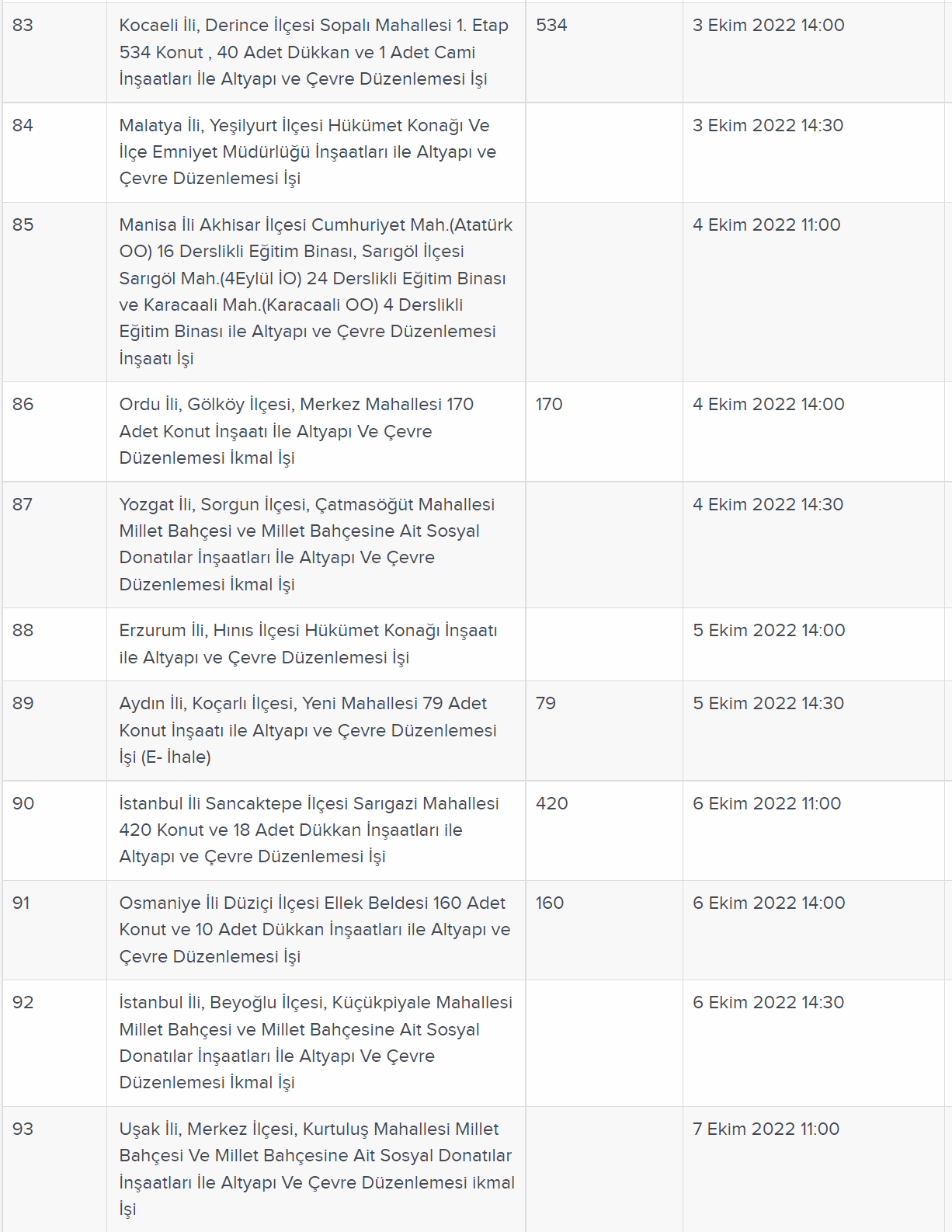Click the date 7 Ekim 2022 11:00

click(x=766, y=1129)
